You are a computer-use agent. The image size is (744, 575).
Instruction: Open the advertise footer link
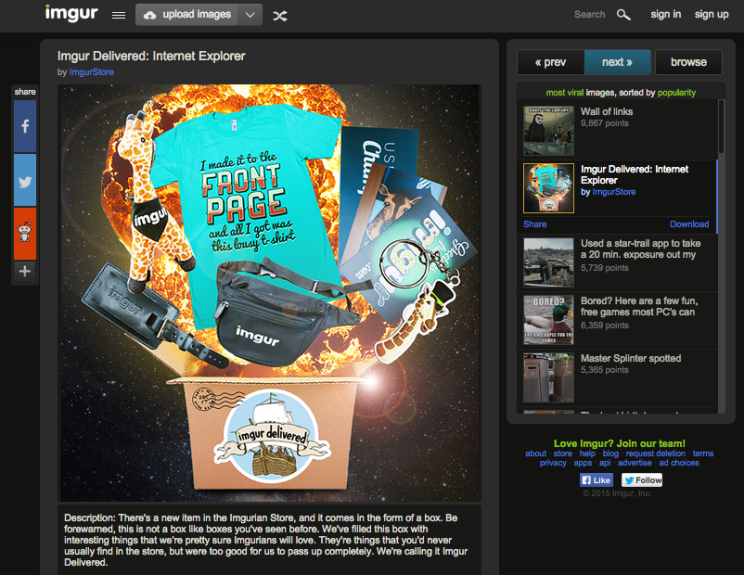coord(634,463)
